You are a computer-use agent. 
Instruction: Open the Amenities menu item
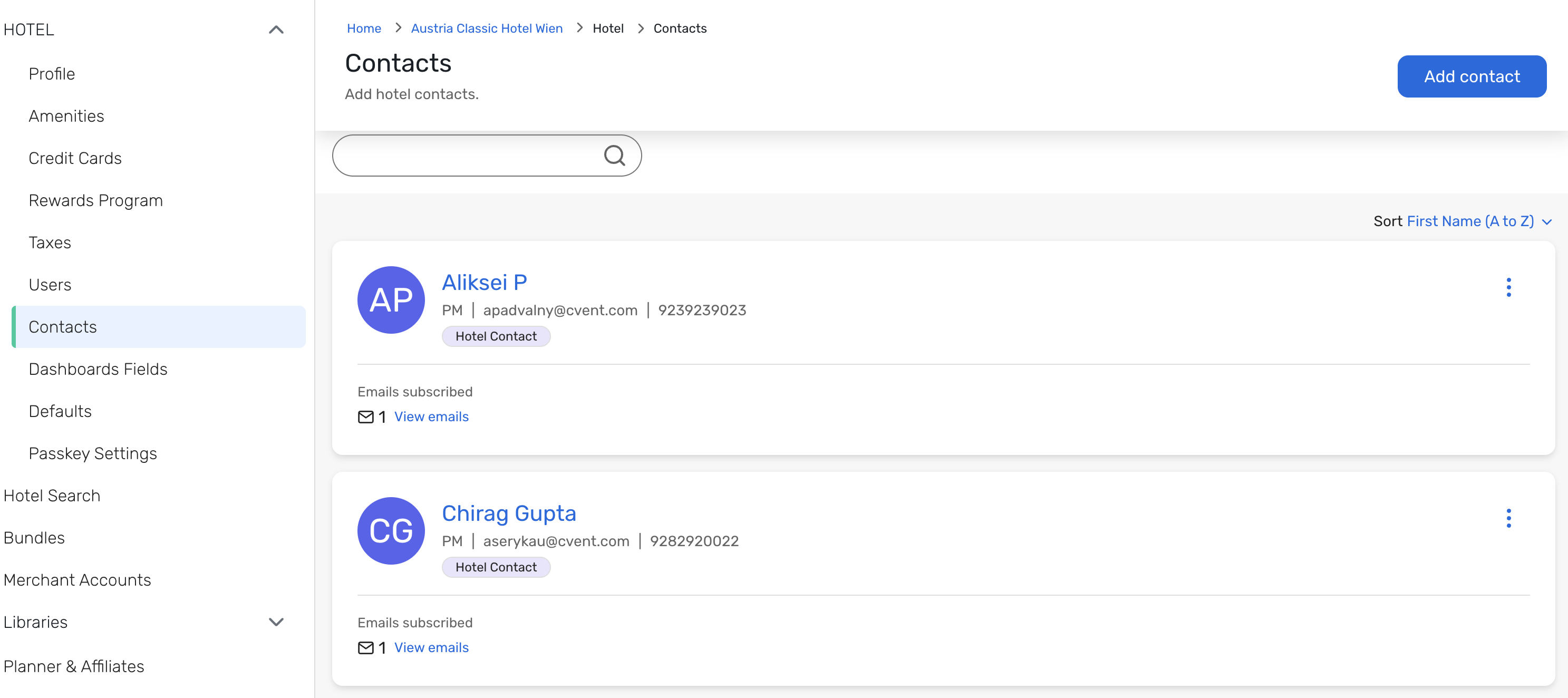(x=66, y=115)
